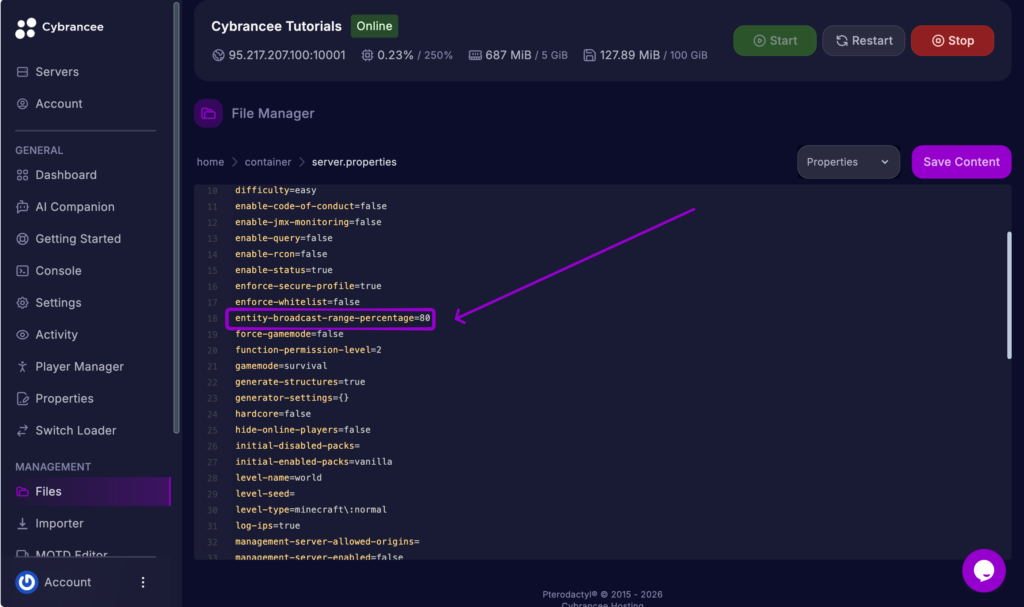Open the Settings page from the sidebar
The width and height of the screenshot is (1024, 607).
[58, 303]
